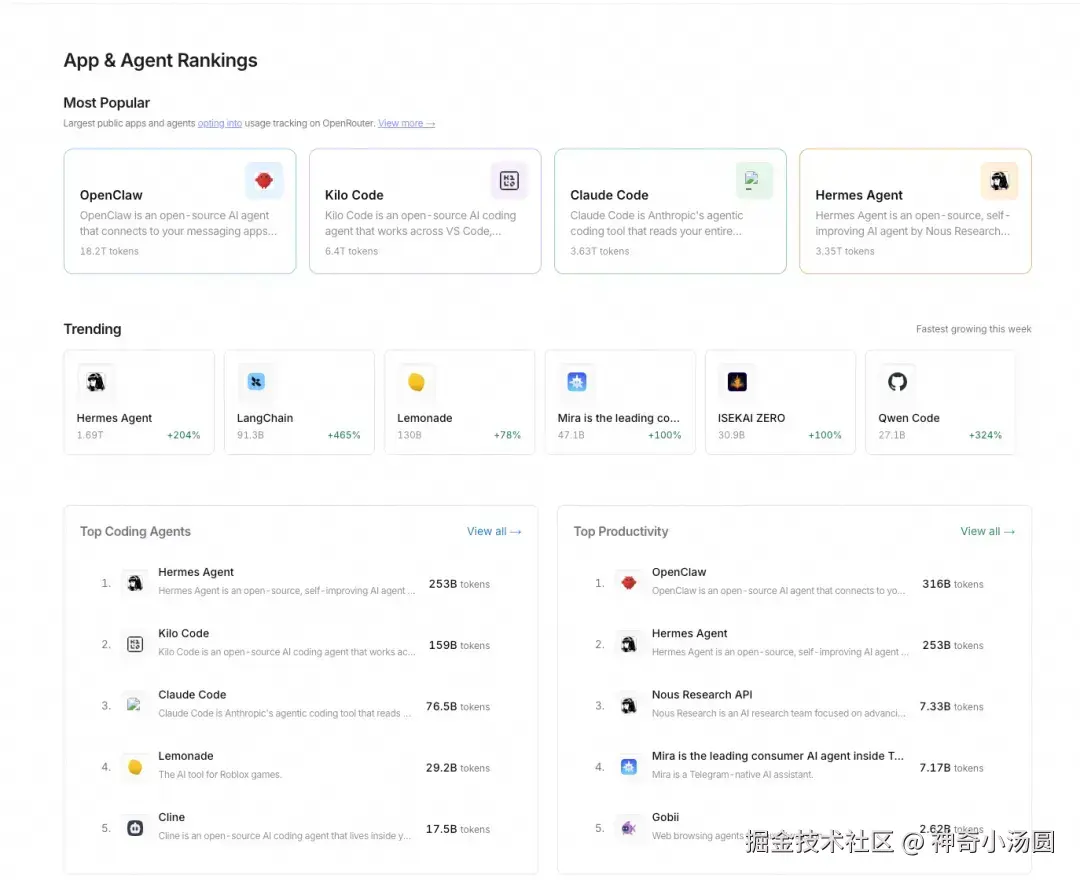Click the Gobii icon in Top Productivity
Viewport: 1080px width, 880px height.
629,828
